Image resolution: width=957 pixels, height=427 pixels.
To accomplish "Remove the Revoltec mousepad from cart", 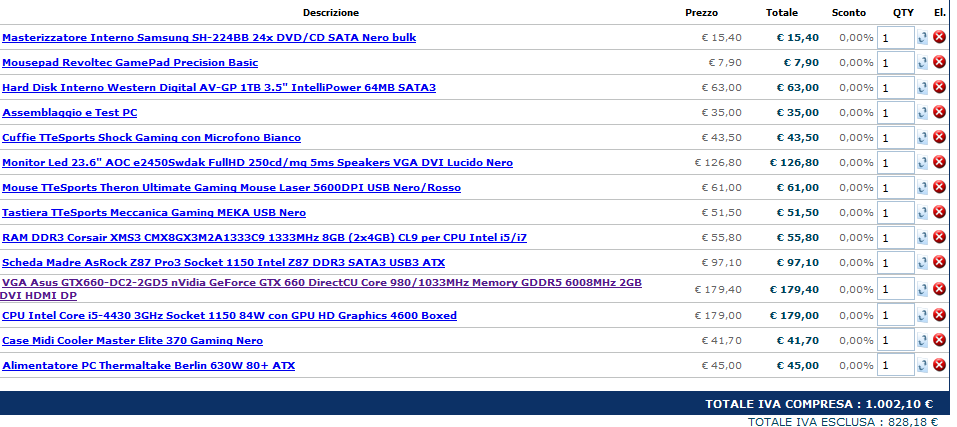I will coord(939,62).
